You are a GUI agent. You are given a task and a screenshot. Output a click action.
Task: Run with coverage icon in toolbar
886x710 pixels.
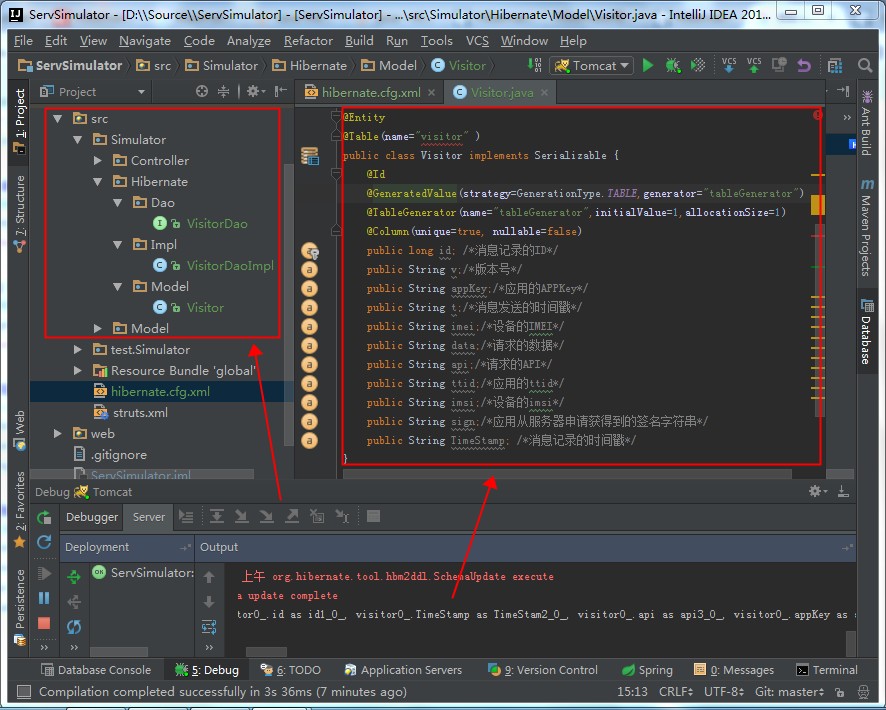pos(698,66)
